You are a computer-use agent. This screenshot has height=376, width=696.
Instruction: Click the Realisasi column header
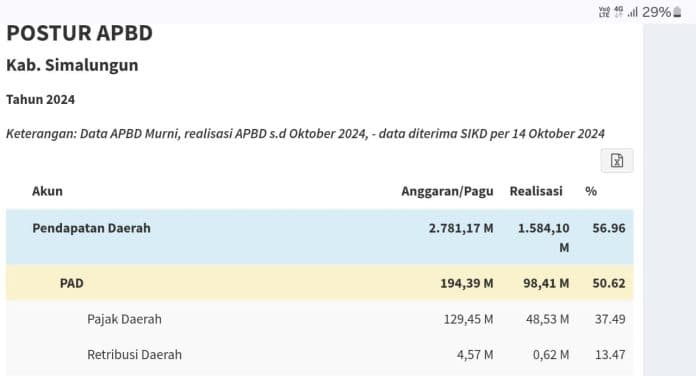tap(536, 191)
